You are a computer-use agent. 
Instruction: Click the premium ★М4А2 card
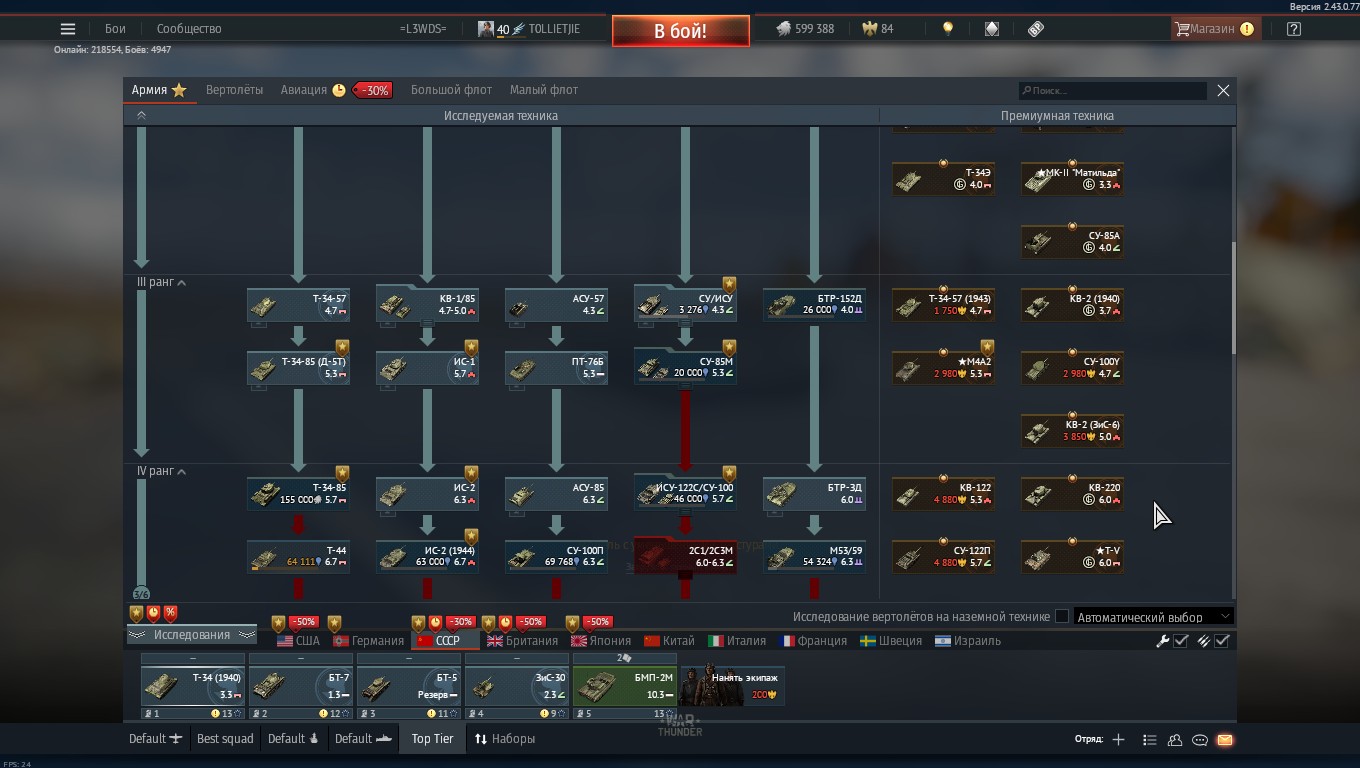(x=943, y=368)
